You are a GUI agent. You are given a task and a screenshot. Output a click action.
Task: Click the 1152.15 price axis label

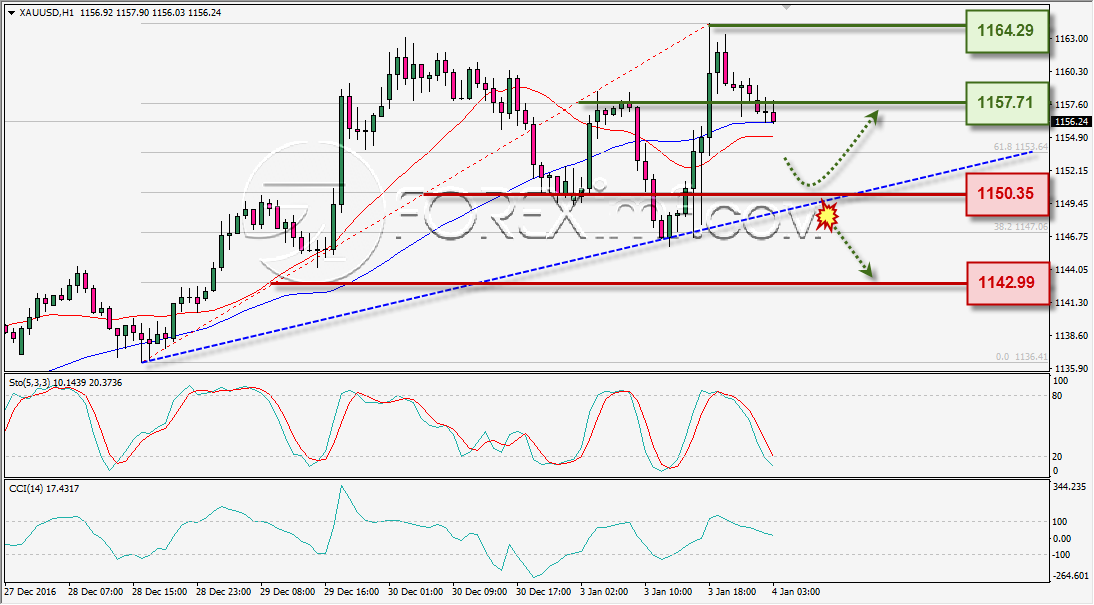(x=1071, y=170)
